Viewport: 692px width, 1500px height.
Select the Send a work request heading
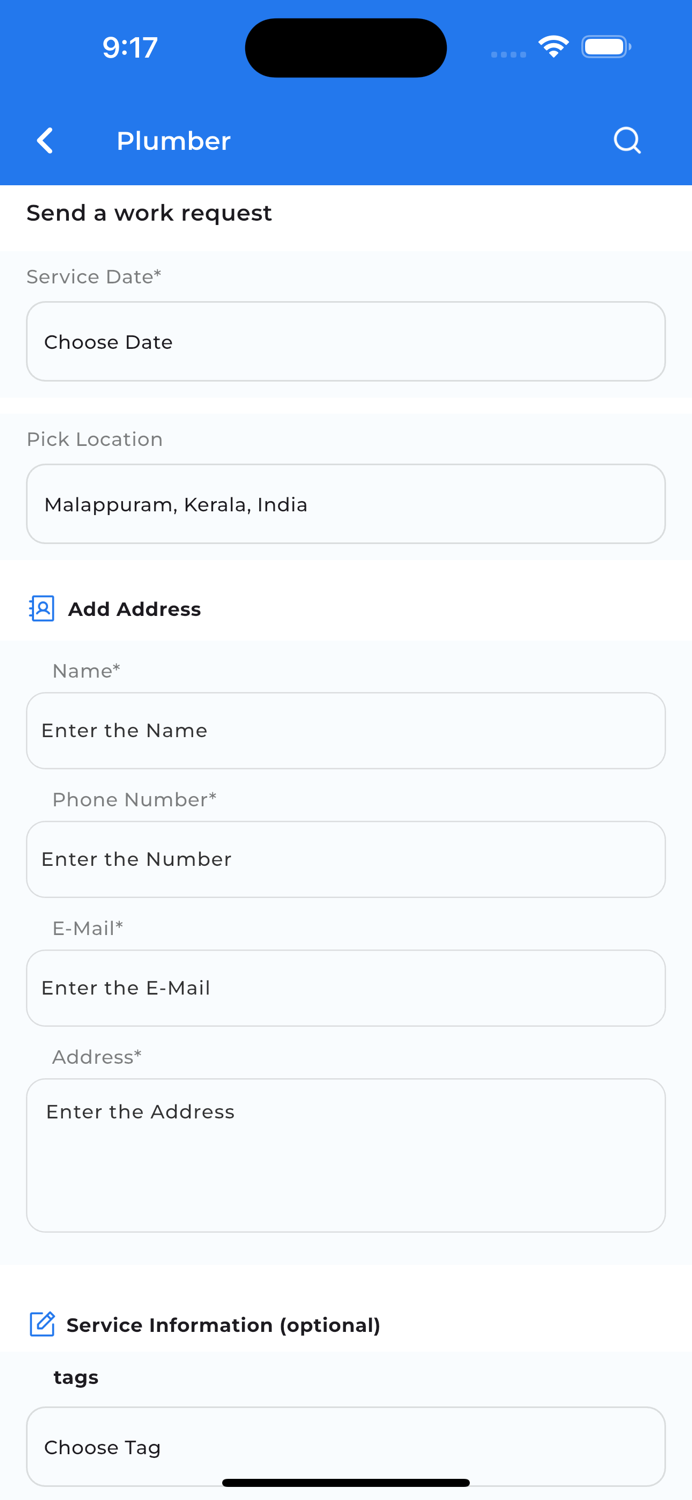[148, 213]
